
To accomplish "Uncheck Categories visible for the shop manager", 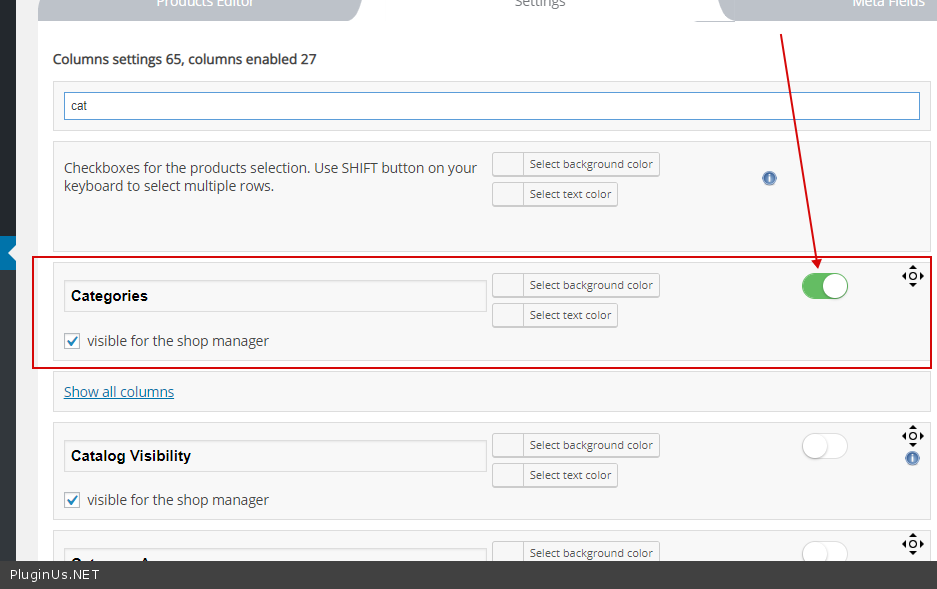I will click(72, 341).
